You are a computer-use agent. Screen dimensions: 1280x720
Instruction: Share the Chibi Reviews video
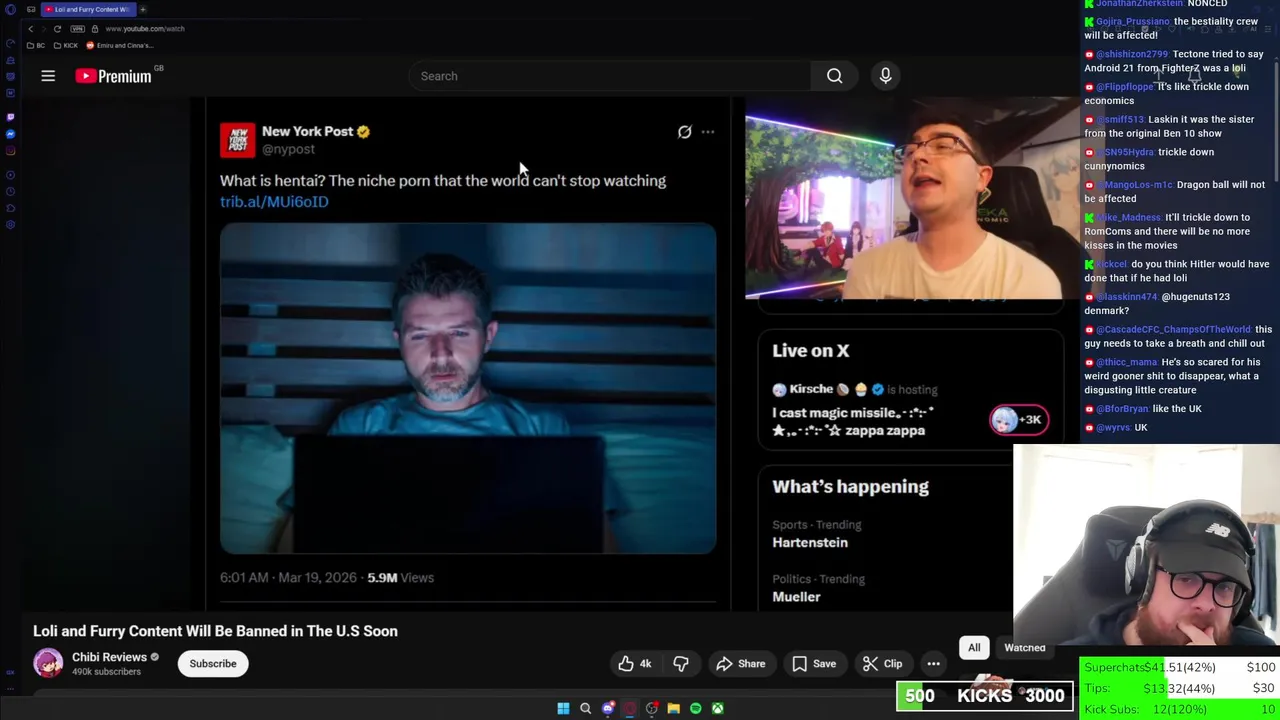click(x=741, y=664)
